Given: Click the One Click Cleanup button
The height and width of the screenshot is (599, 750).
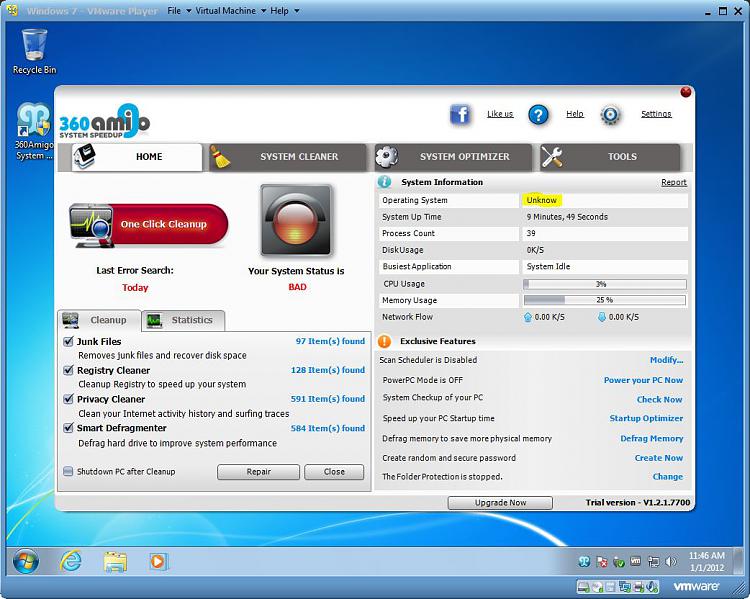Looking at the screenshot, I should (x=149, y=224).
